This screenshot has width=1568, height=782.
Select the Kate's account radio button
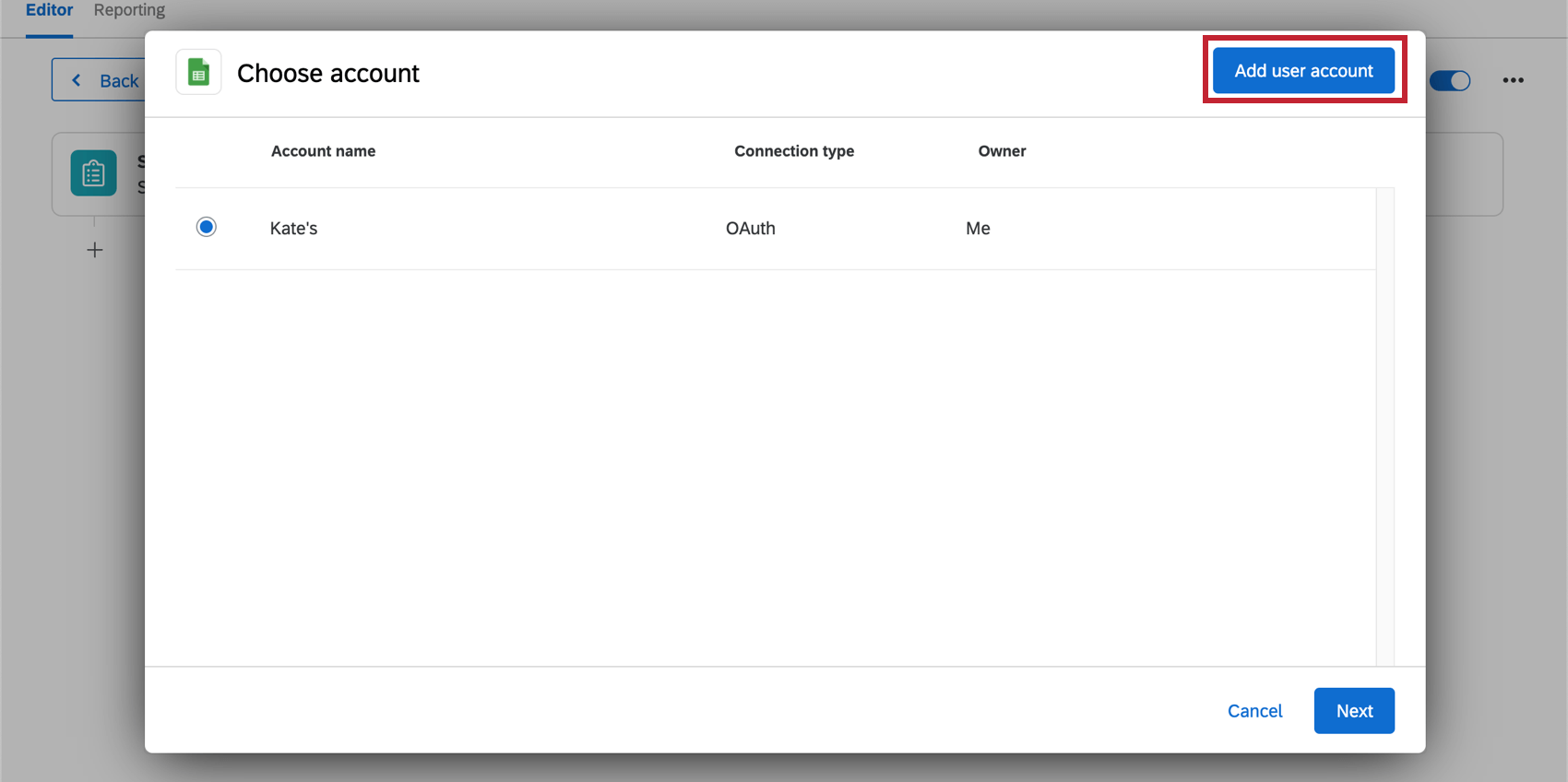(207, 227)
